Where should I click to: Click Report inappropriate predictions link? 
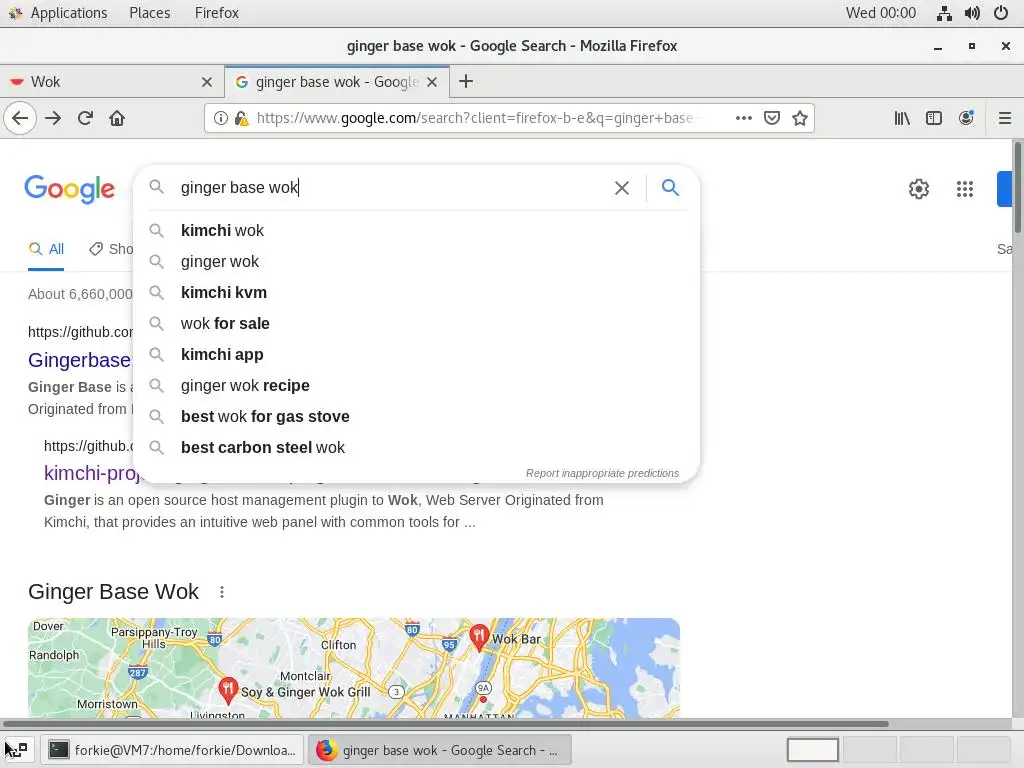[602, 473]
